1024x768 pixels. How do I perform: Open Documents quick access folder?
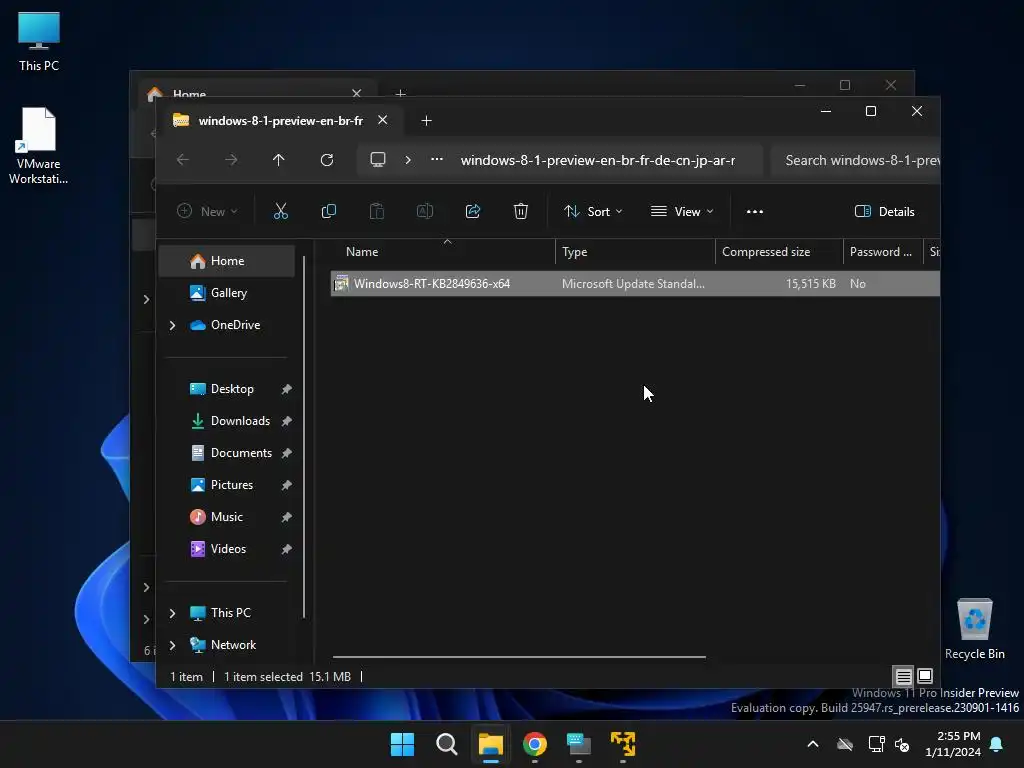pos(231,453)
